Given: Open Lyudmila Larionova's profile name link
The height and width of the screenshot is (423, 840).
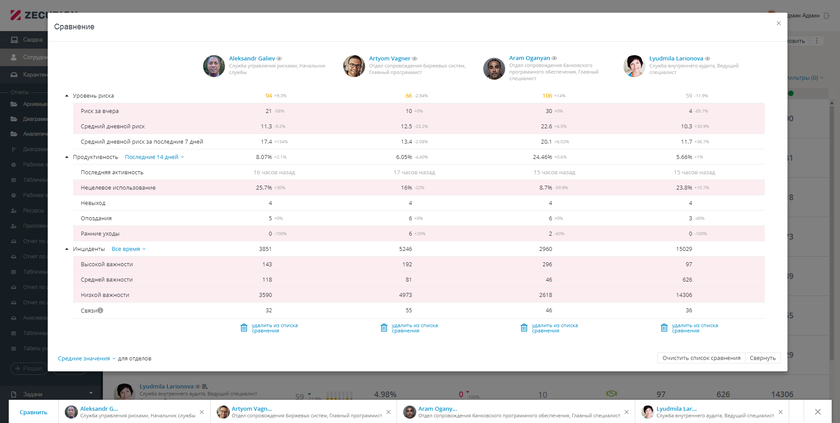Looking at the screenshot, I should [676, 59].
